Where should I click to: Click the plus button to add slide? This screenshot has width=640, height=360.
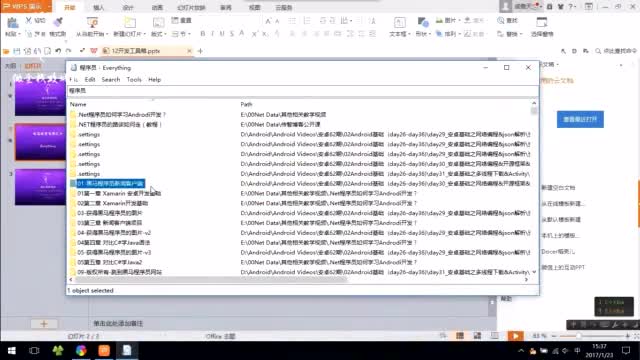click(44, 324)
